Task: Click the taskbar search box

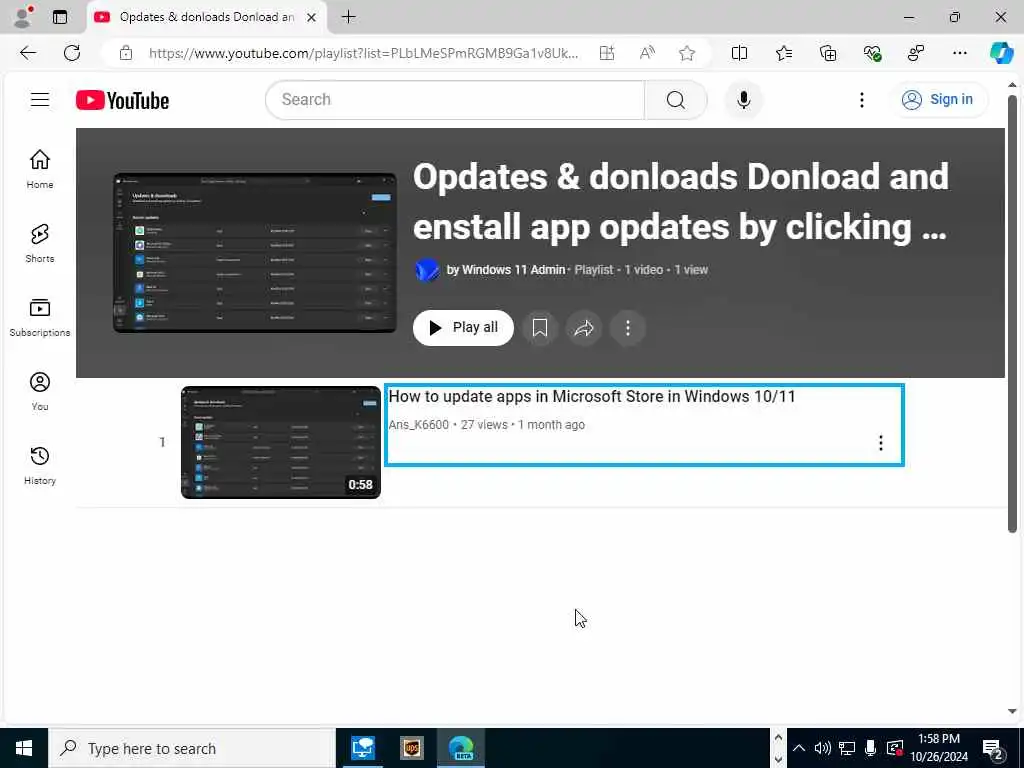Action: (x=192, y=748)
